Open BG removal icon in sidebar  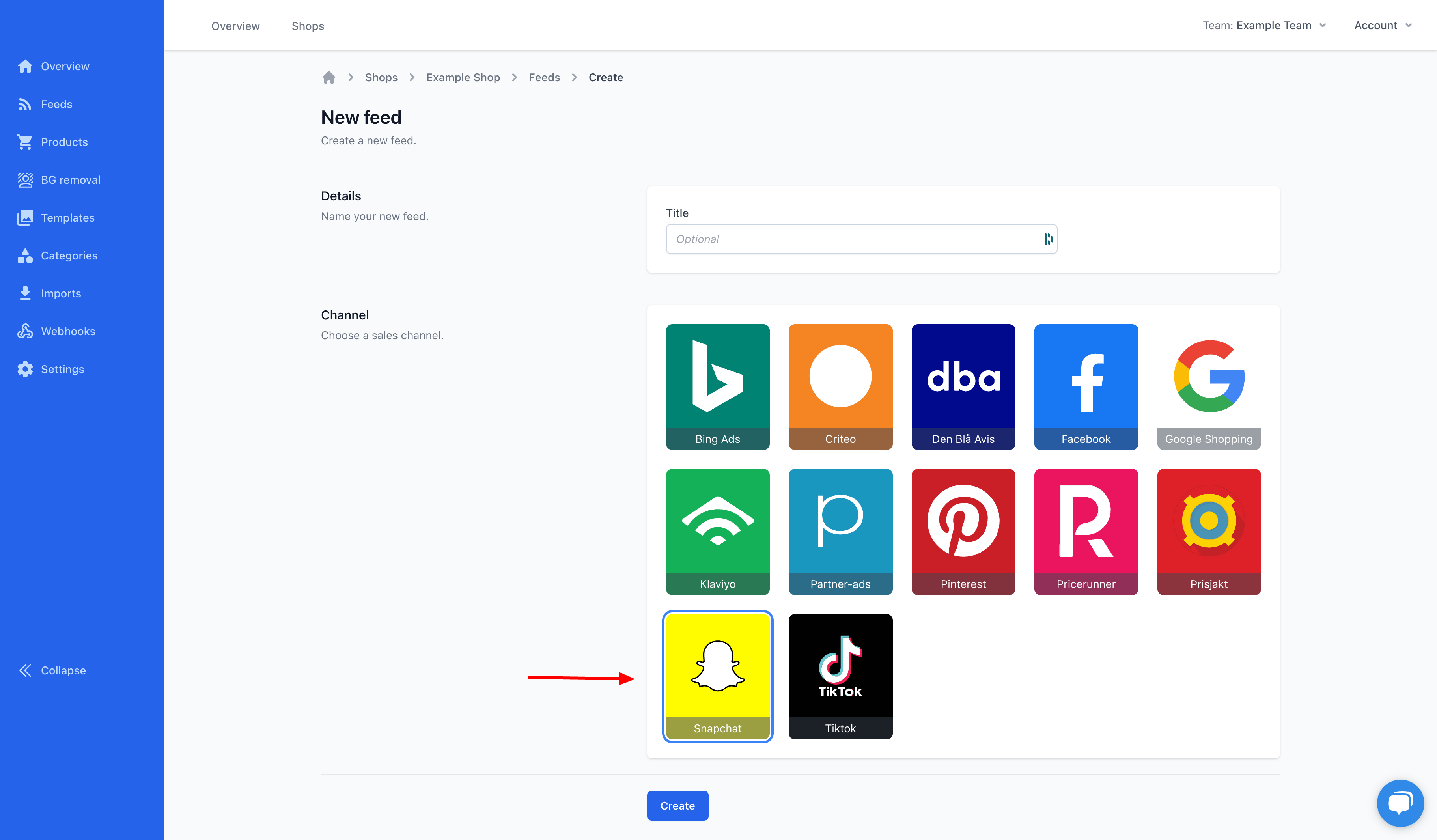tap(25, 179)
